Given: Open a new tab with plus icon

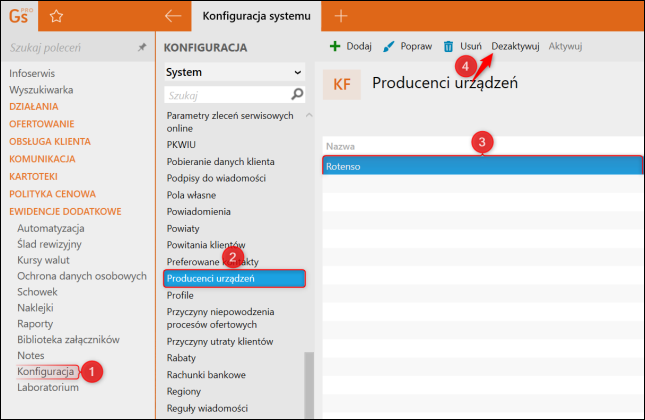Looking at the screenshot, I should tap(341, 16).
